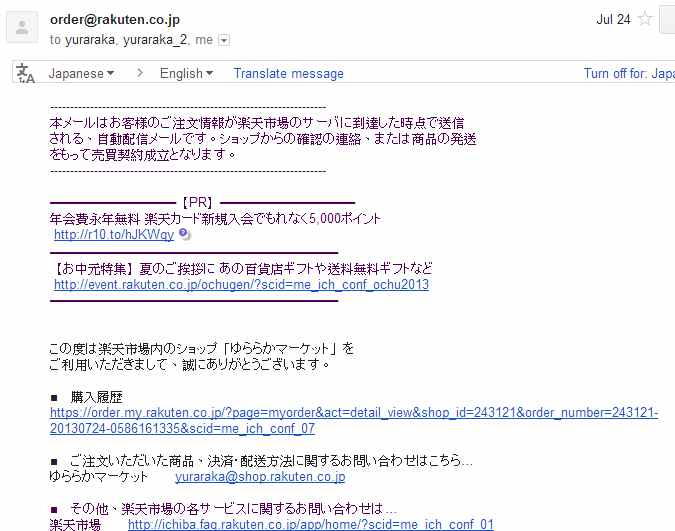The width and height of the screenshot is (675, 531).
Task: Click the ゆららかマーケット shop name before the email address
Action: point(99,477)
